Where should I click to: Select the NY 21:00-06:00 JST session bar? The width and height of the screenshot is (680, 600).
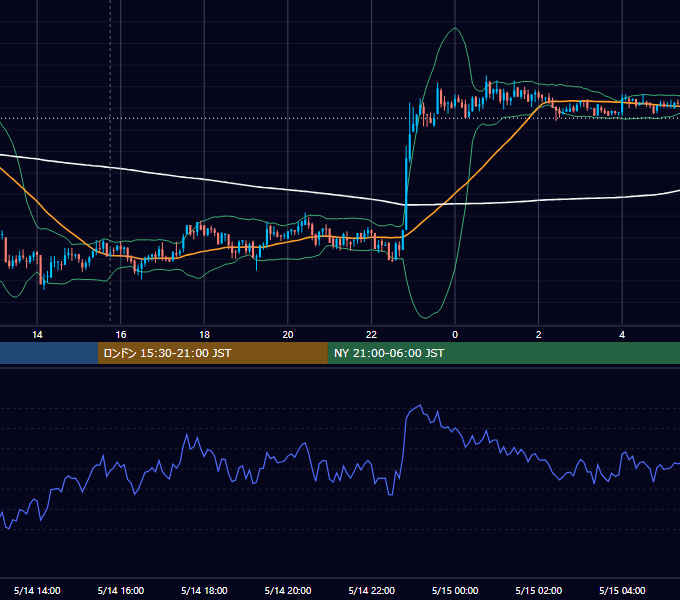503,353
